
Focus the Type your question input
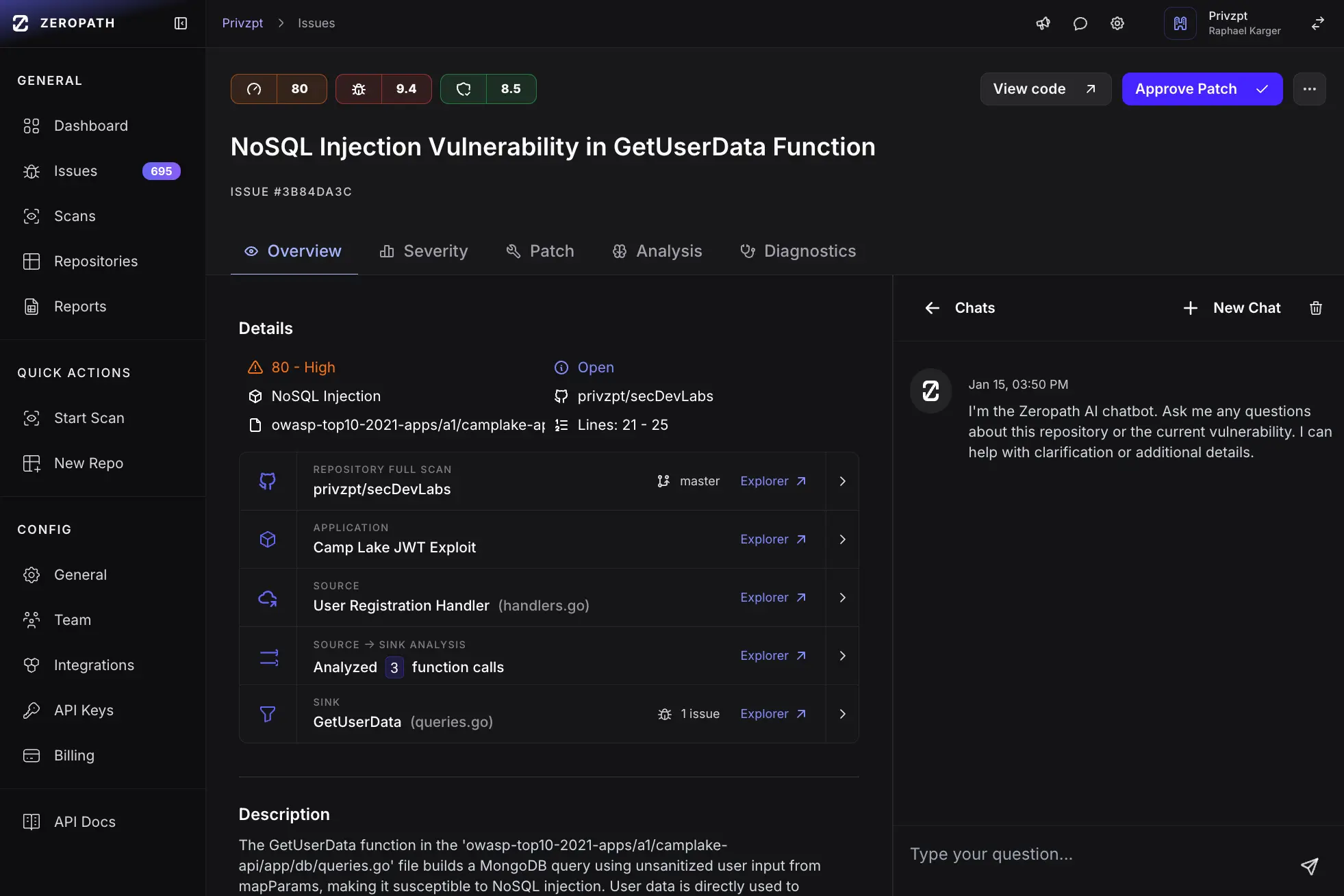(x=1095, y=854)
